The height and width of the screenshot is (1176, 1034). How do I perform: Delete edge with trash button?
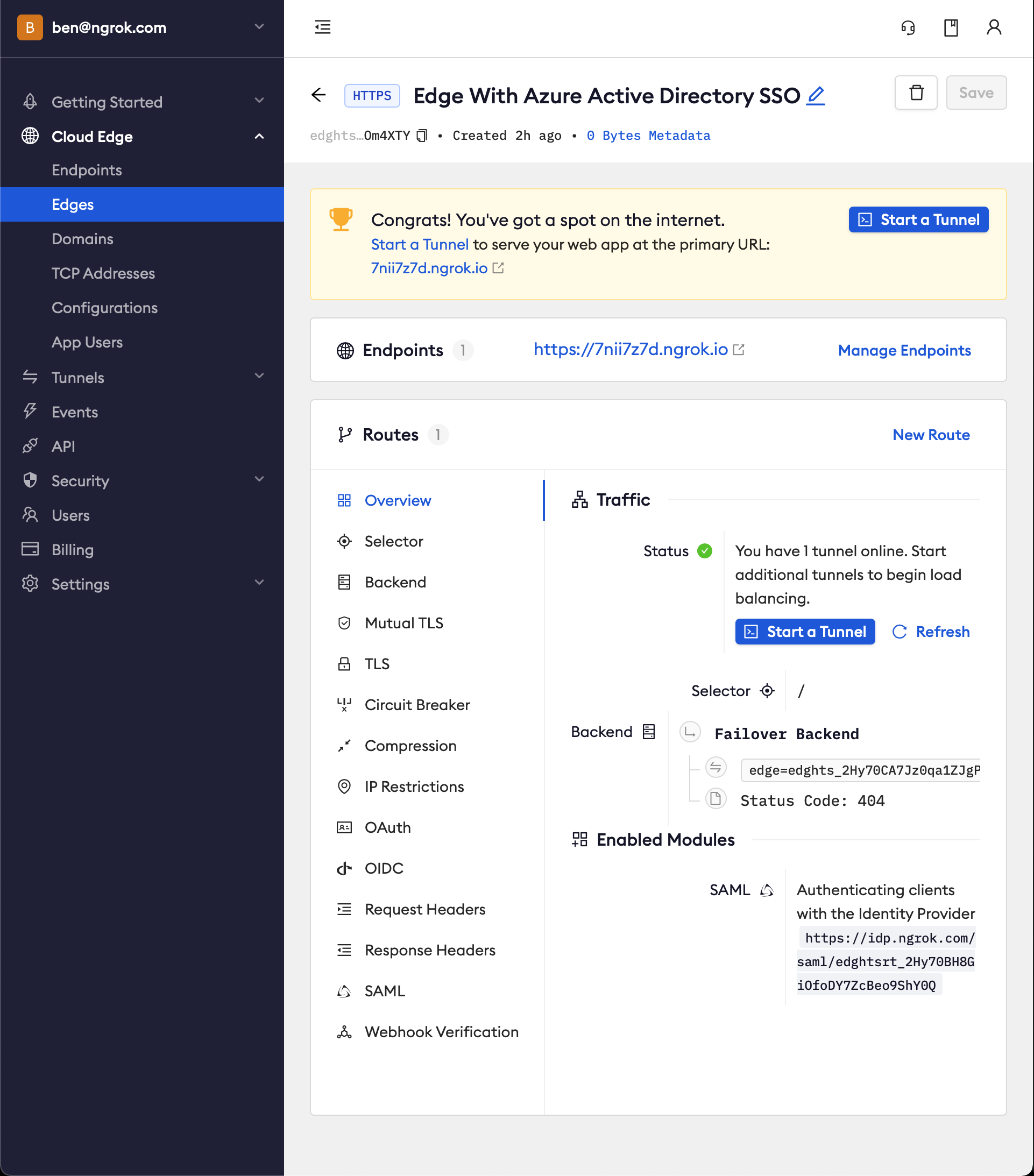tap(916, 93)
